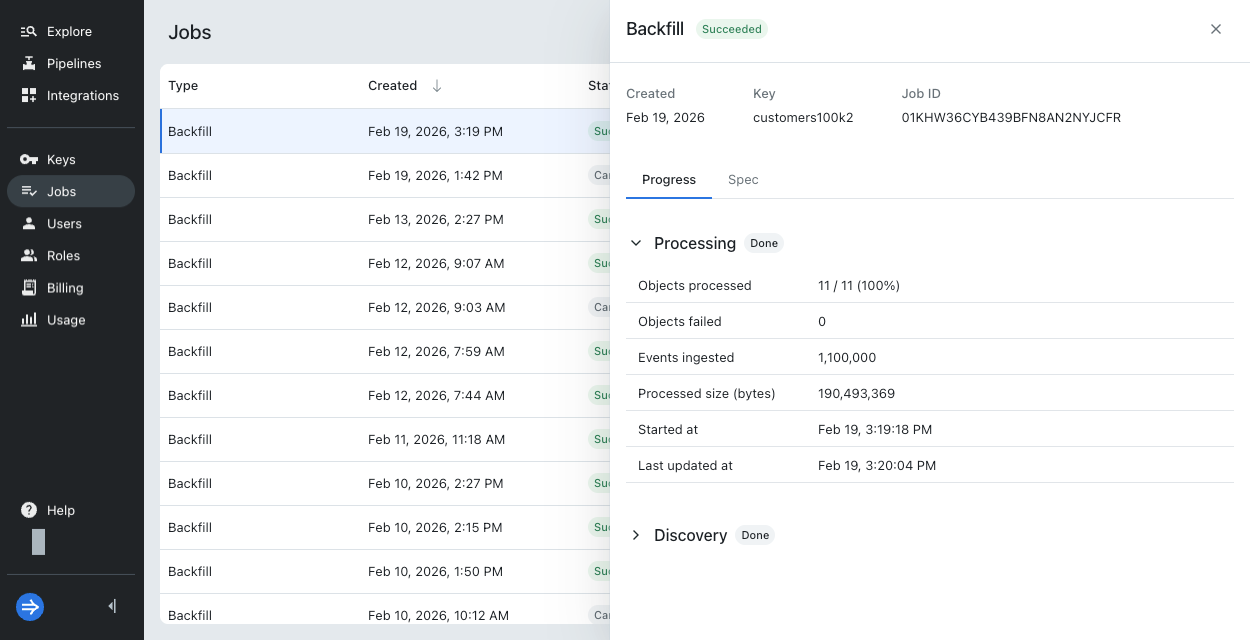Image resolution: width=1250 pixels, height=640 pixels.
Task: Click the Integrations grid icon
Action: pyautogui.click(x=28, y=96)
